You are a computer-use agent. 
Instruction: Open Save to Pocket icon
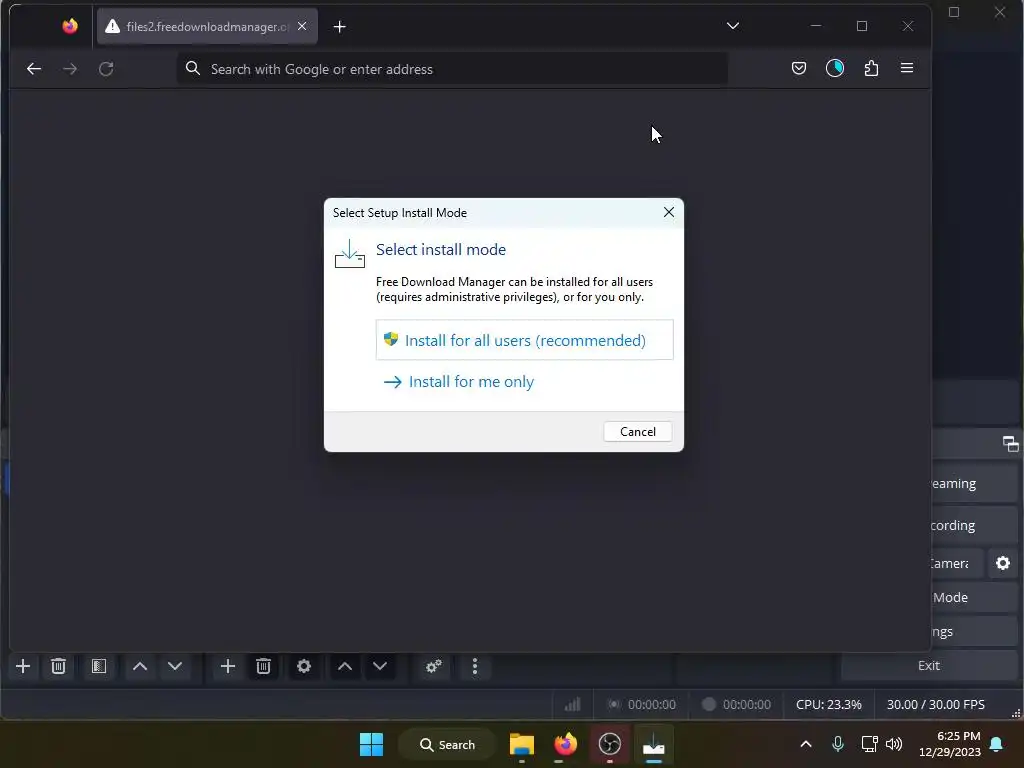pyautogui.click(x=799, y=68)
